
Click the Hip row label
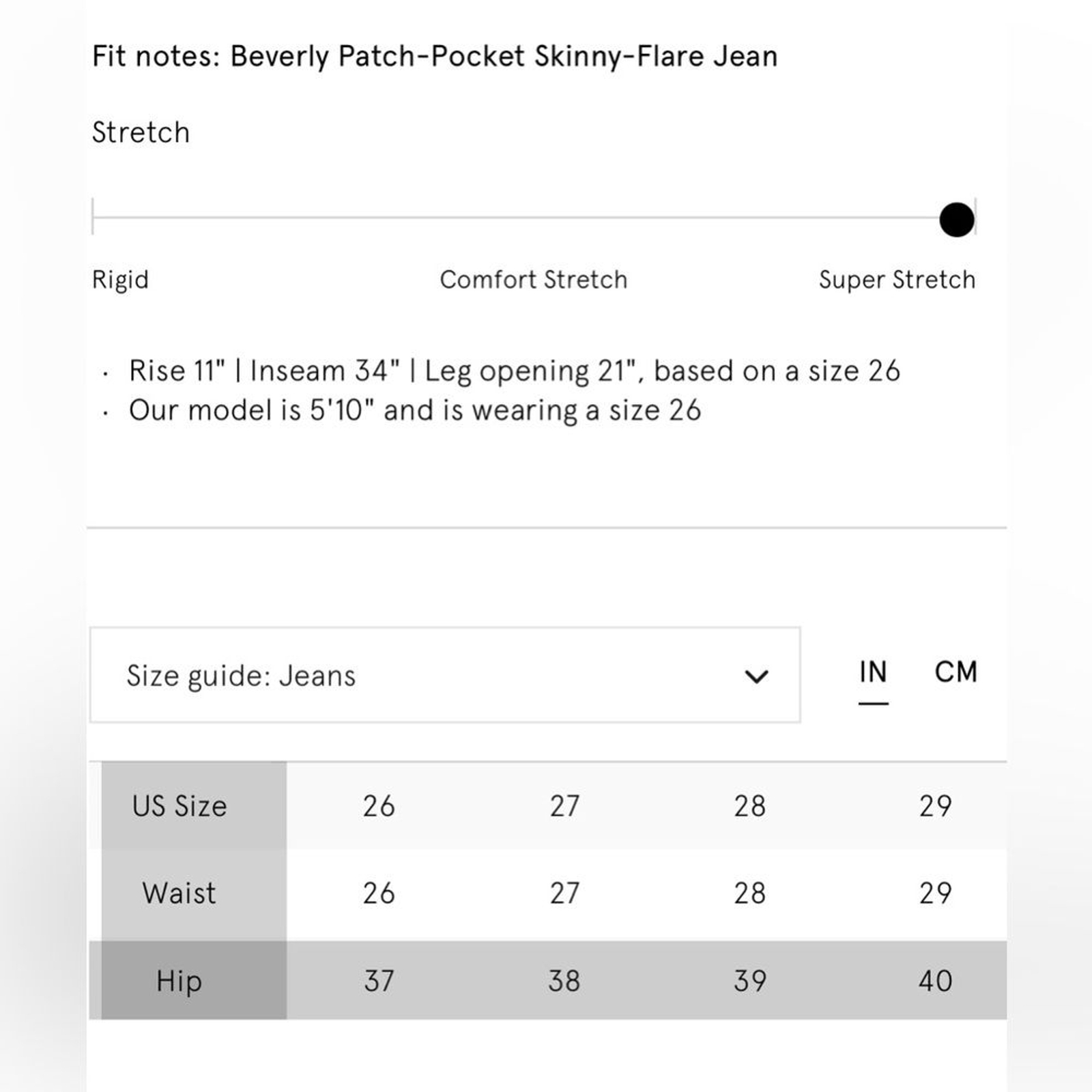tap(179, 981)
